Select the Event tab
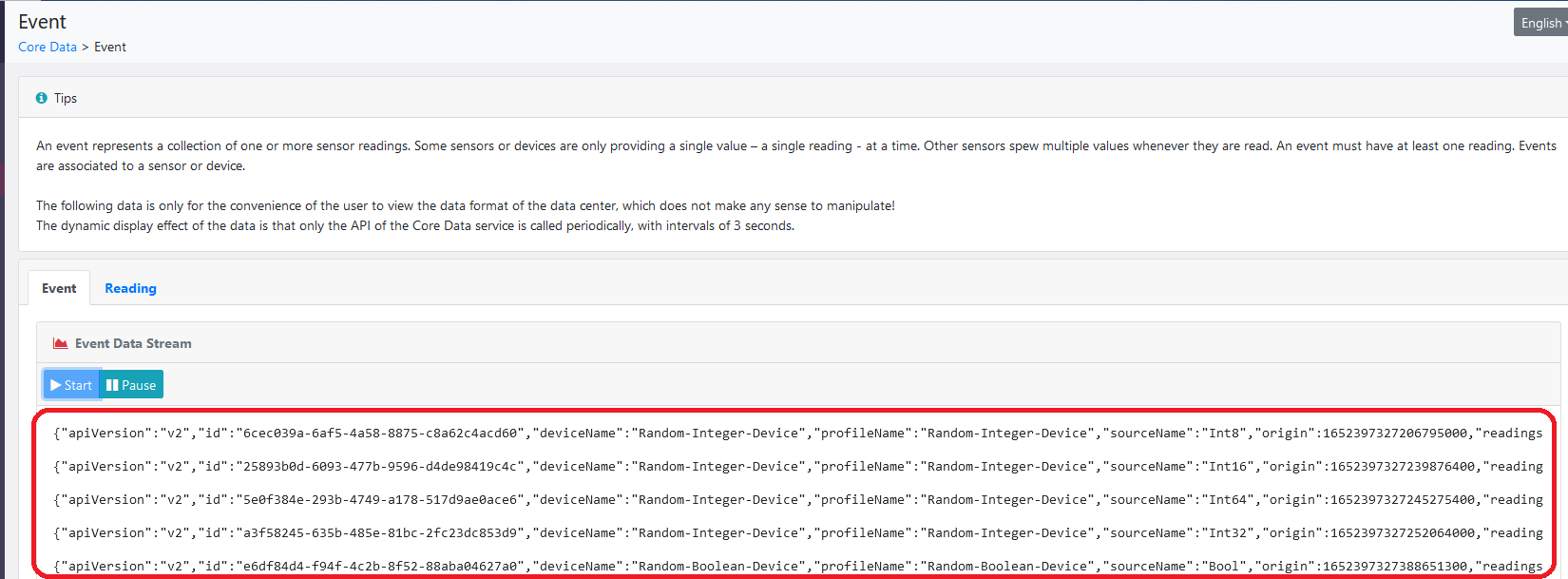The image size is (1568, 579). (x=59, y=288)
